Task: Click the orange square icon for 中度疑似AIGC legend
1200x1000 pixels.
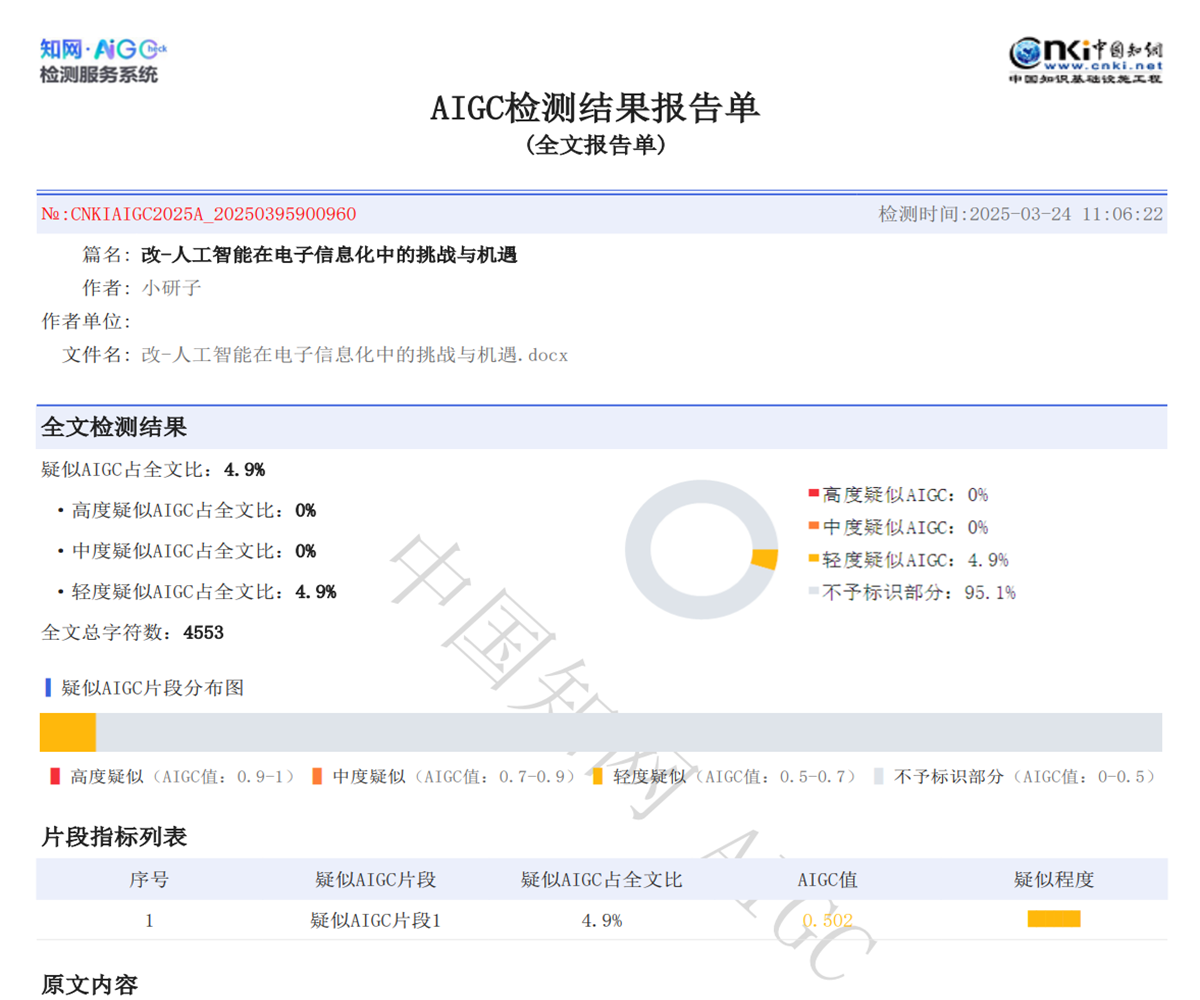Action: click(x=812, y=527)
